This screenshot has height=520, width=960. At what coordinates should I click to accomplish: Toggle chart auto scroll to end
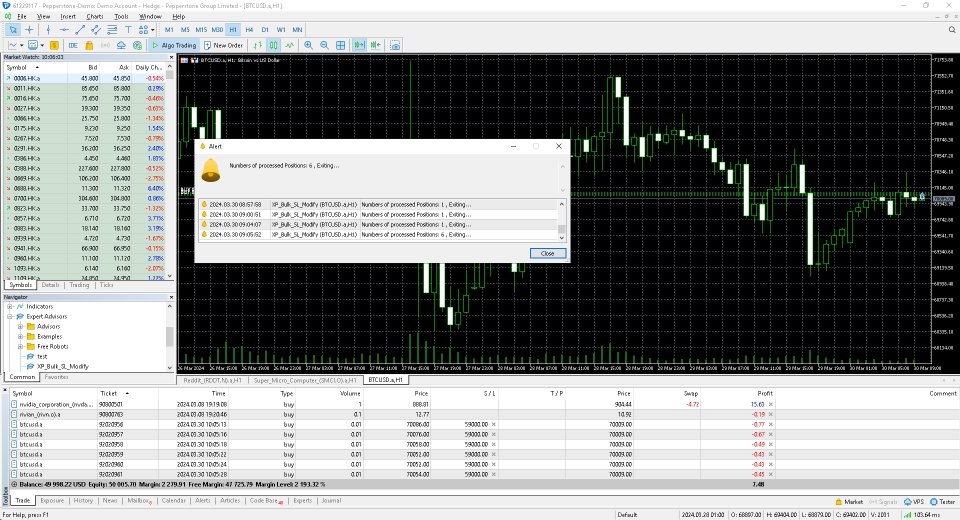(359, 45)
